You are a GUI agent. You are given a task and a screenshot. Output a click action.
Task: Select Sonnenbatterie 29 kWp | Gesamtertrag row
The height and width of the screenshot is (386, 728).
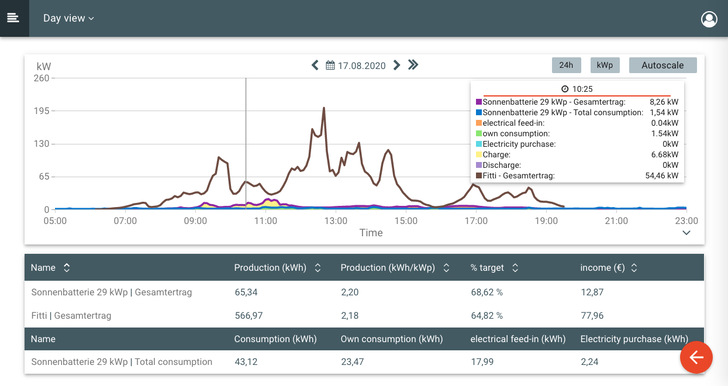tap(364, 292)
